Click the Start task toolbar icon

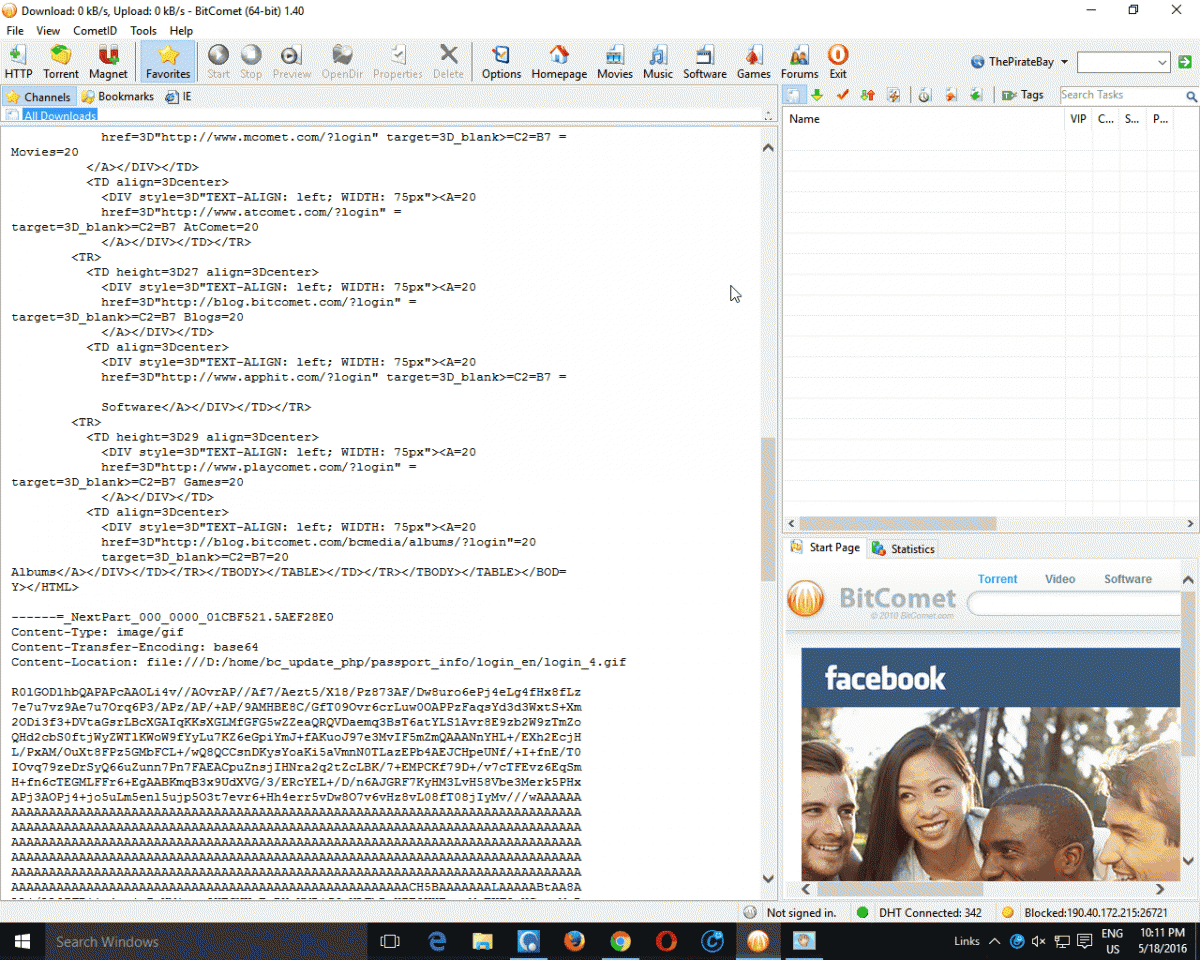[x=218, y=62]
